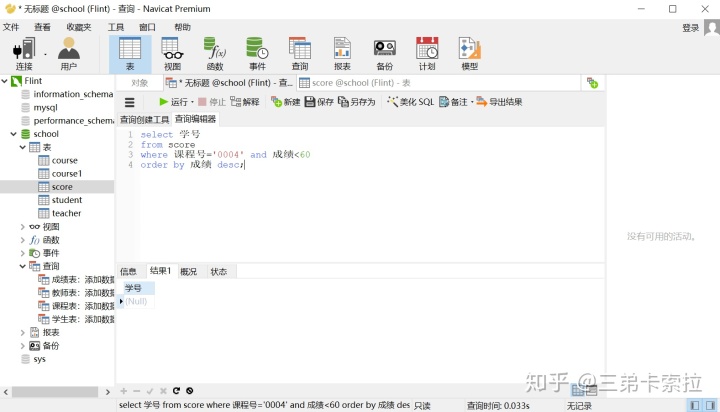Create a new query with 新建
Screen dimensions: 720x412
(286, 102)
